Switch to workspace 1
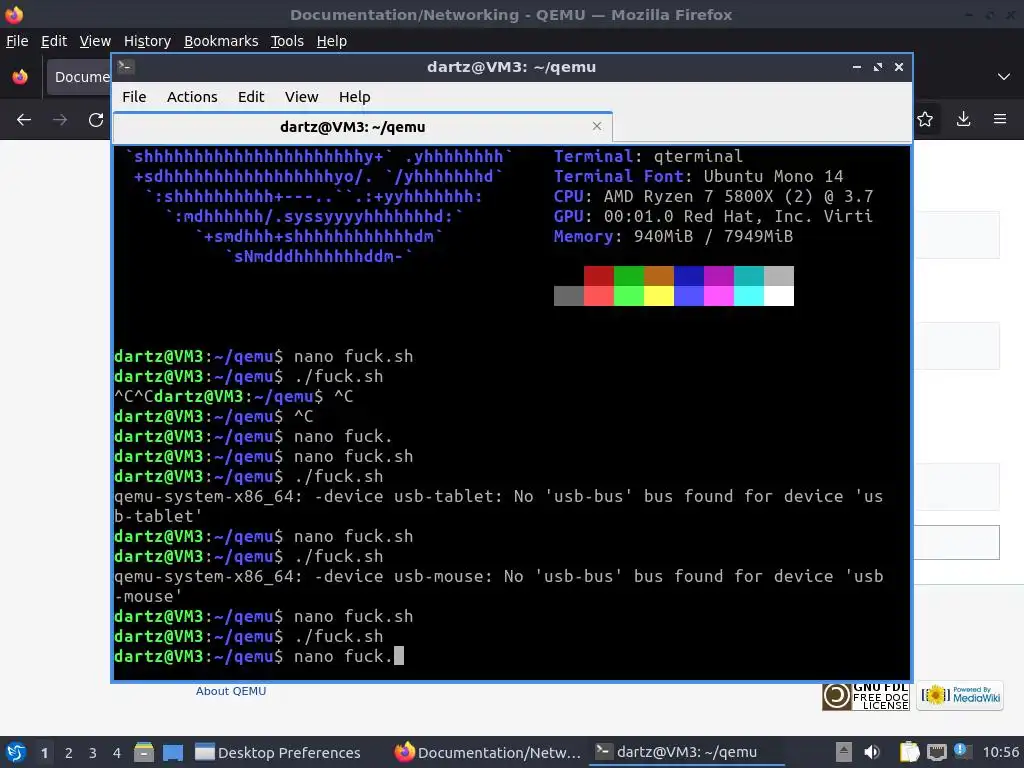1024x768 pixels. (x=44, y=753)
